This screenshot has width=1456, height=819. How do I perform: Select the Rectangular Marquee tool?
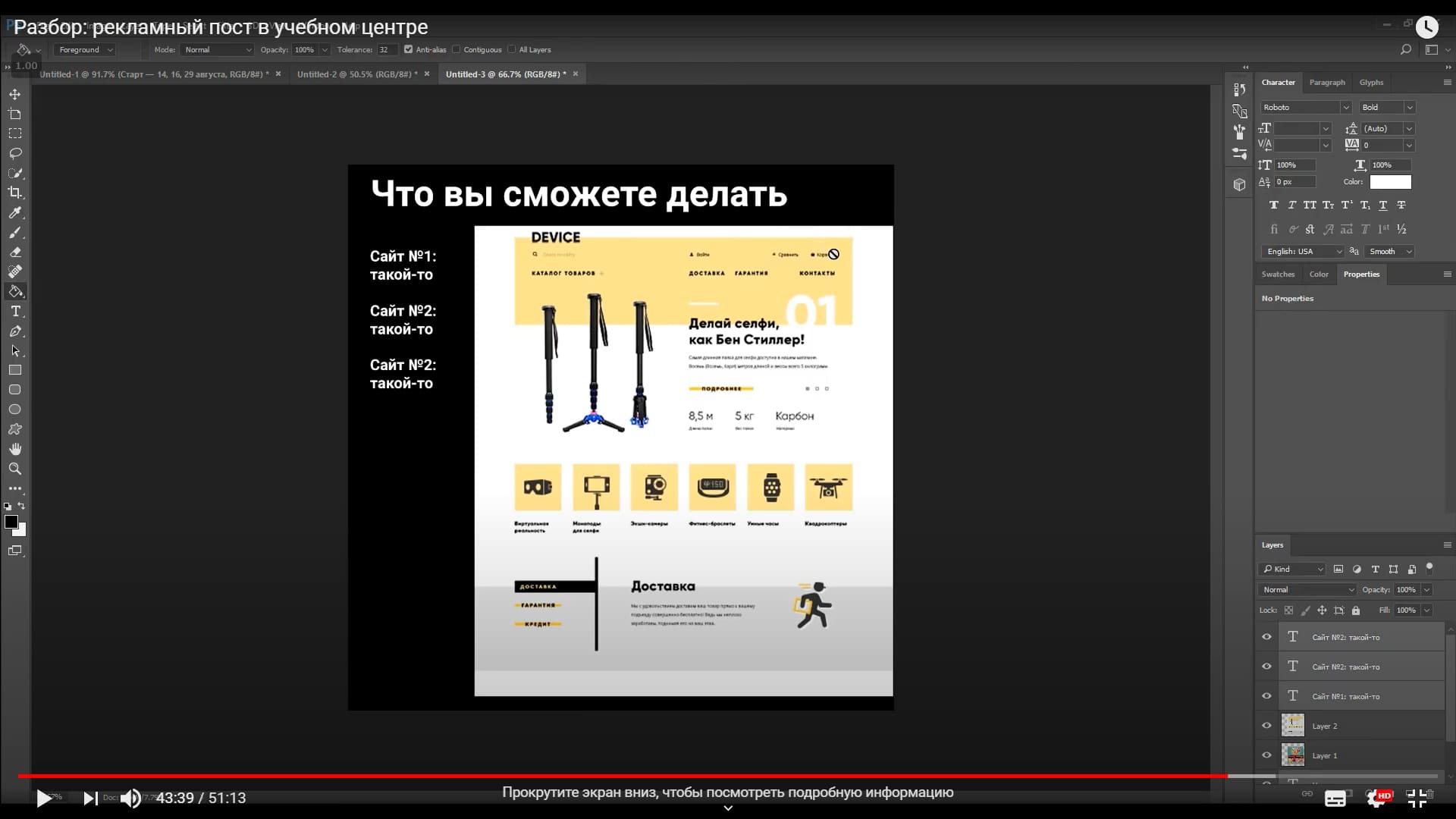(14, 133)
